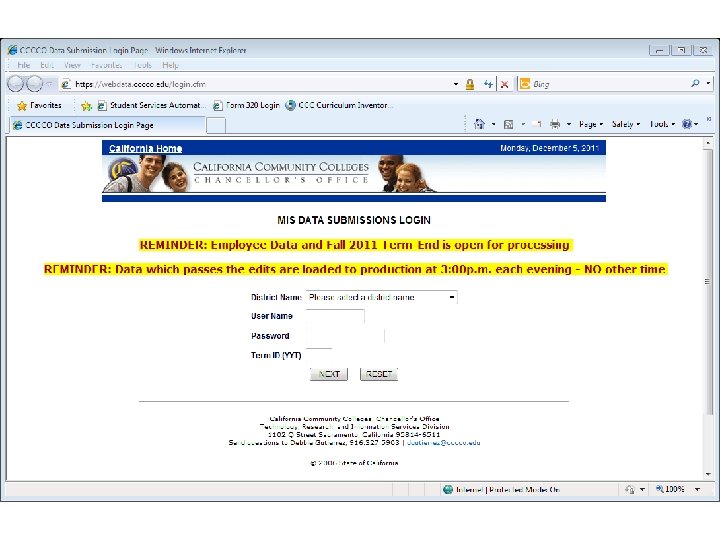Screen dimensions: 720x540
Task: Click the red Stop loading icon
Action: coord(504,84)
